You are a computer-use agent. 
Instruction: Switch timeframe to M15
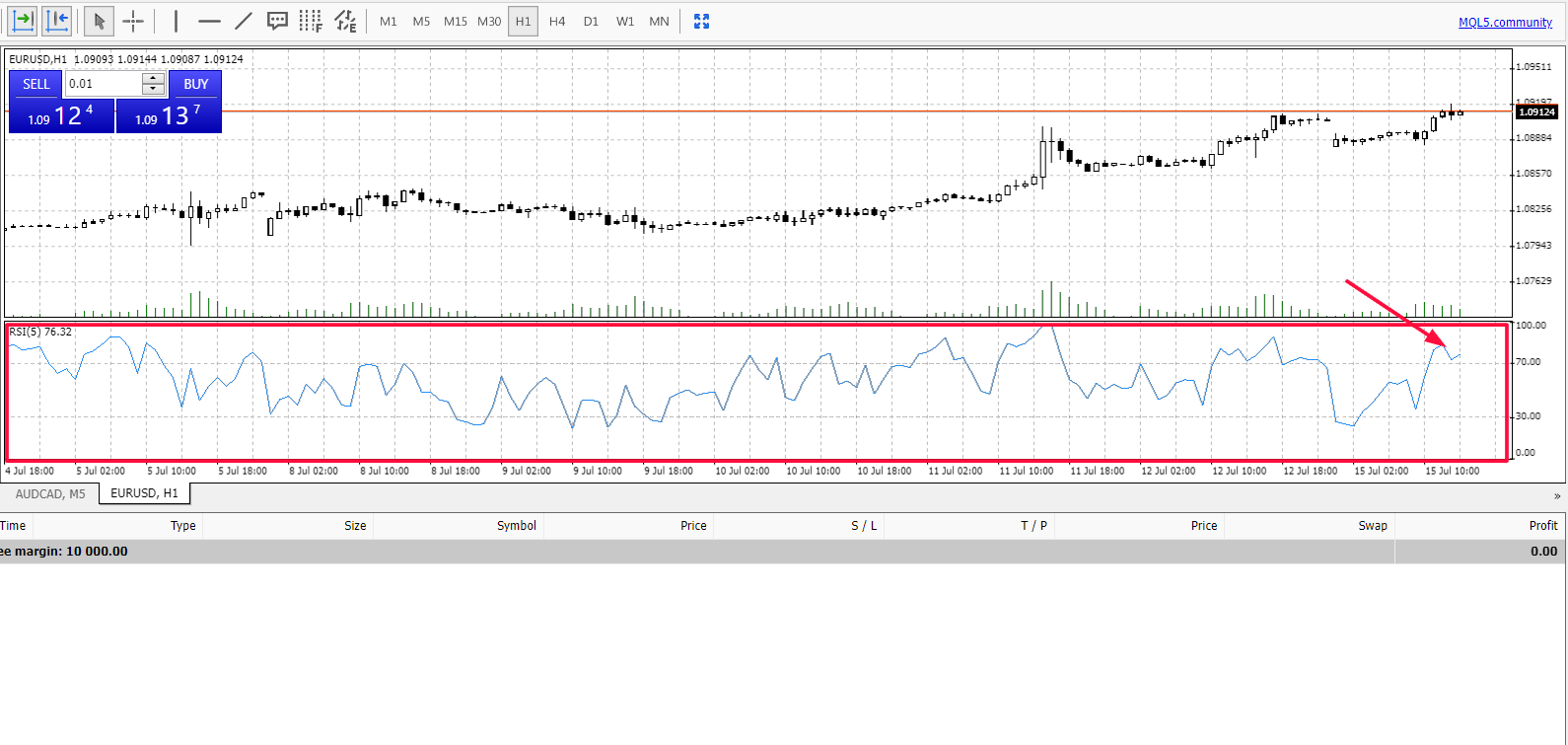(456, 21)
